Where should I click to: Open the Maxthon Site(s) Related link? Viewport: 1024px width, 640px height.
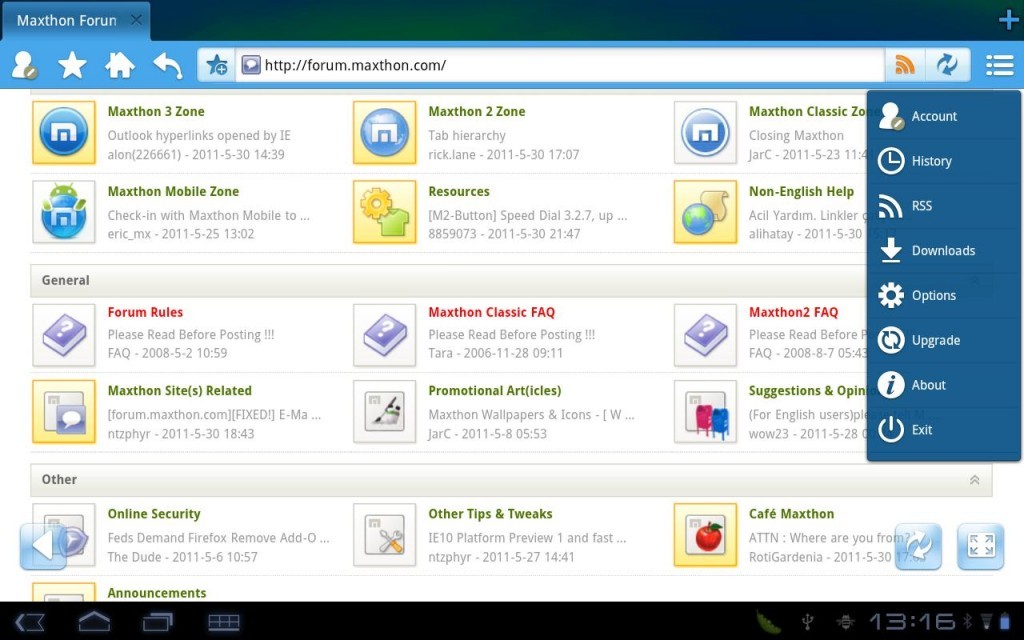pos(180,391)
